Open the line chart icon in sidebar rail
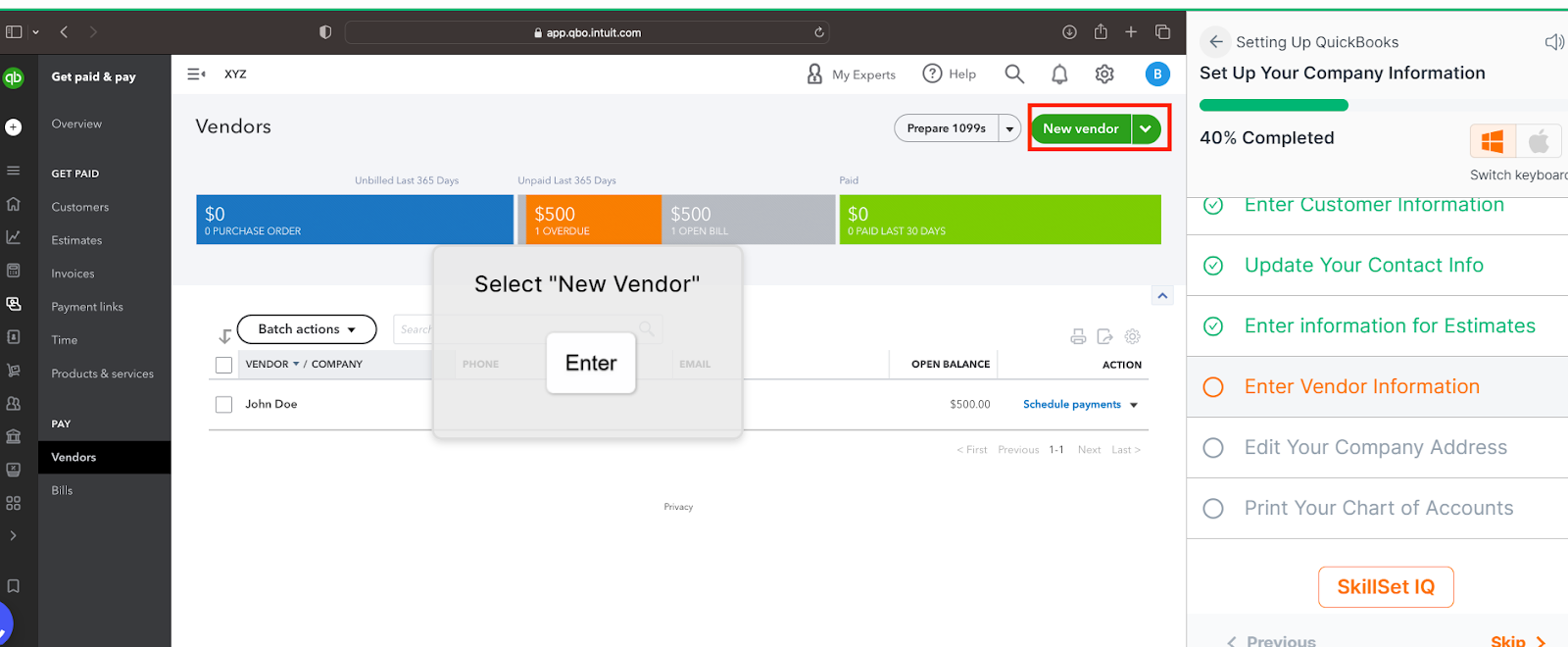The image size is (1568, 647). click(14, 237)
